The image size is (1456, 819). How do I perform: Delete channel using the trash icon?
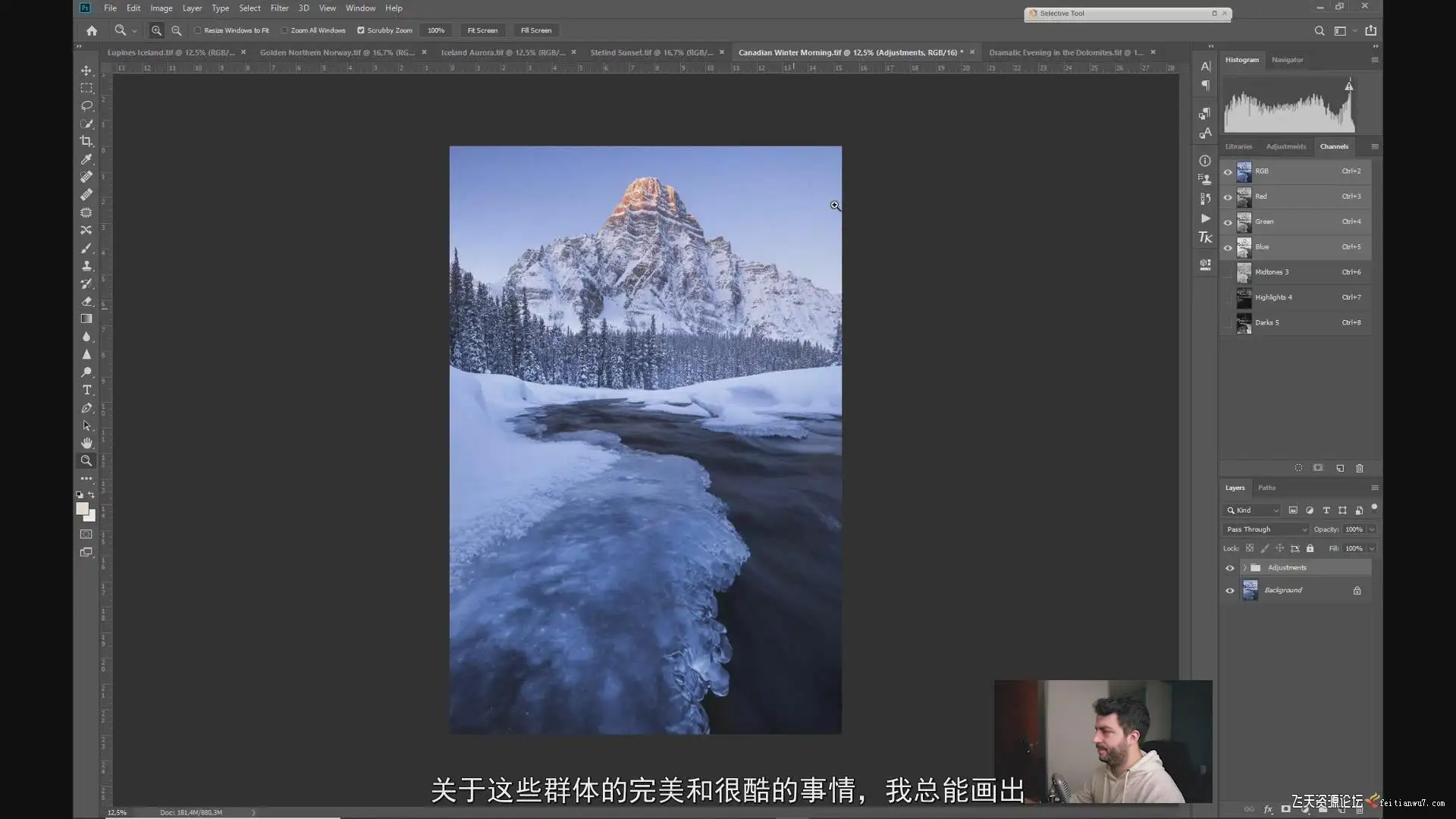click(x=1360, y=468)
